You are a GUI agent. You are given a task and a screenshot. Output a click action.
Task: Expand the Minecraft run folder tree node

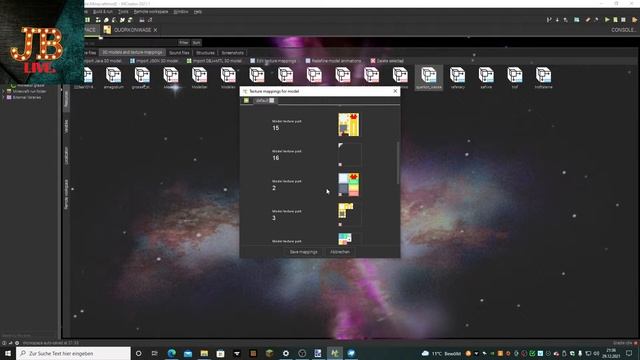(3, 91)
